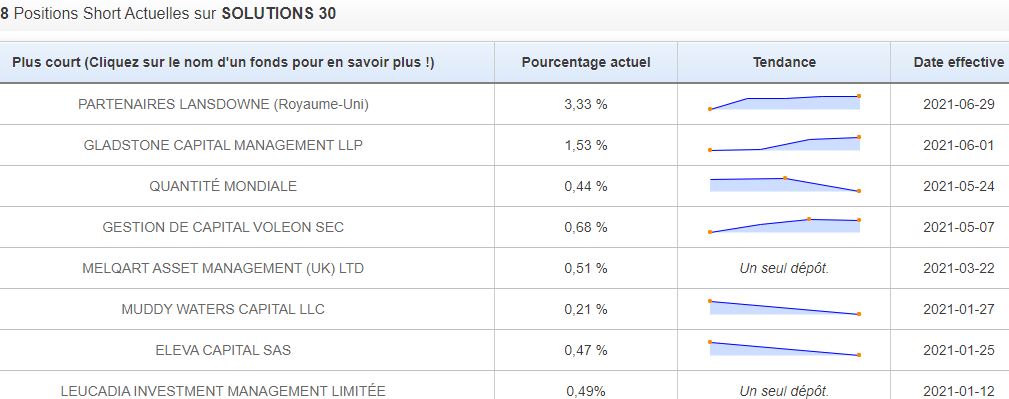The width and height of the screenshot is (1009, 399).
Task: Open Gladstone Capital trend sparkline
Action: (784, 144)
